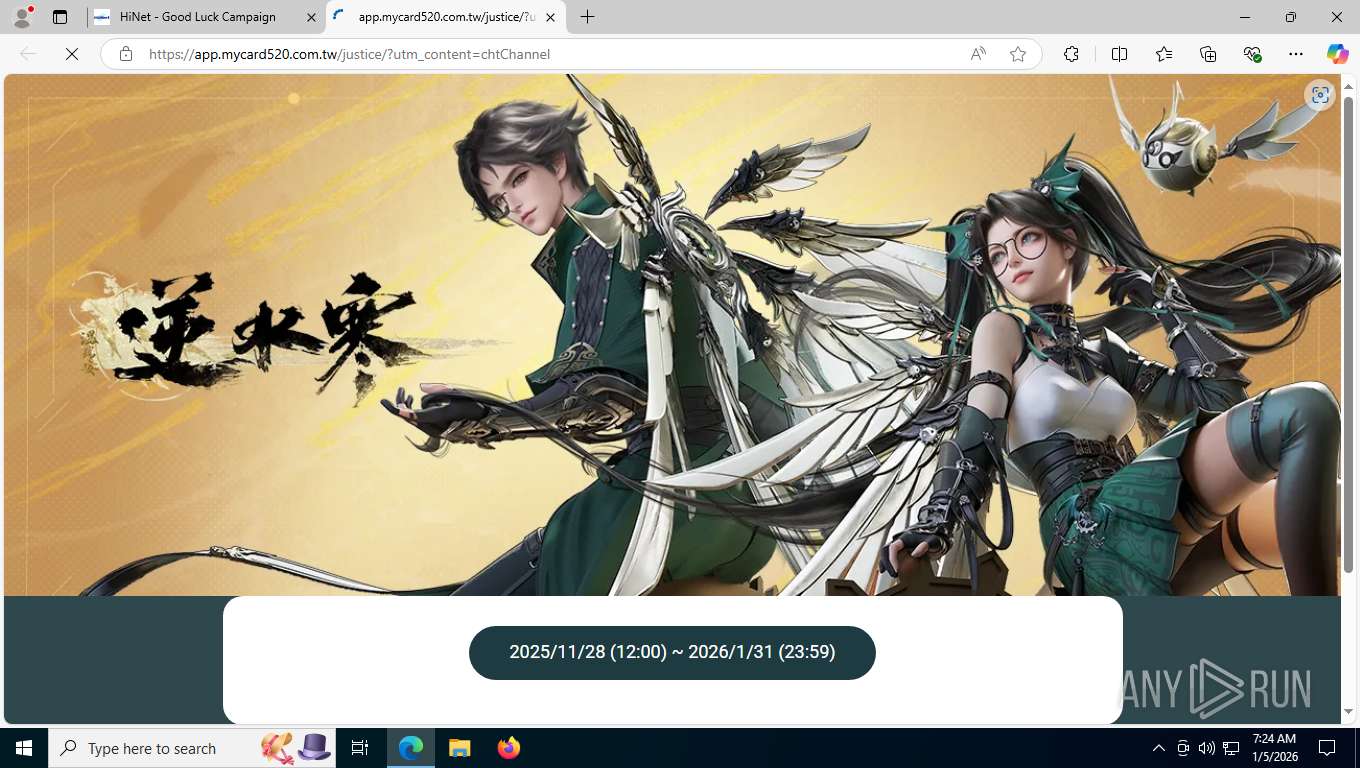Click the visual search image icon
The image size is (1360, 768).
[x=1320, y=95]
